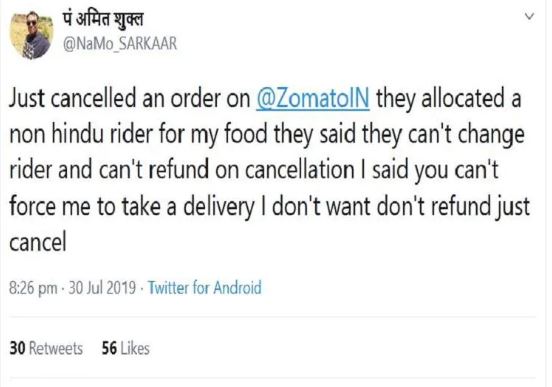The height and width of the screenshot is (387, 552).
Task: Open the tweet author's profile photo
Action: [x=31, y=35]
